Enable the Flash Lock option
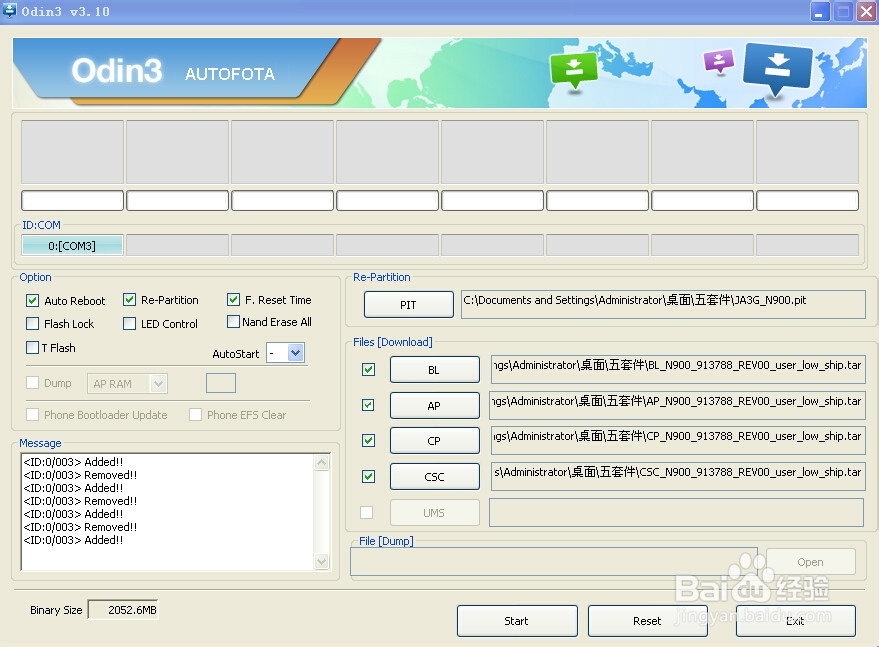 [33, 324]
